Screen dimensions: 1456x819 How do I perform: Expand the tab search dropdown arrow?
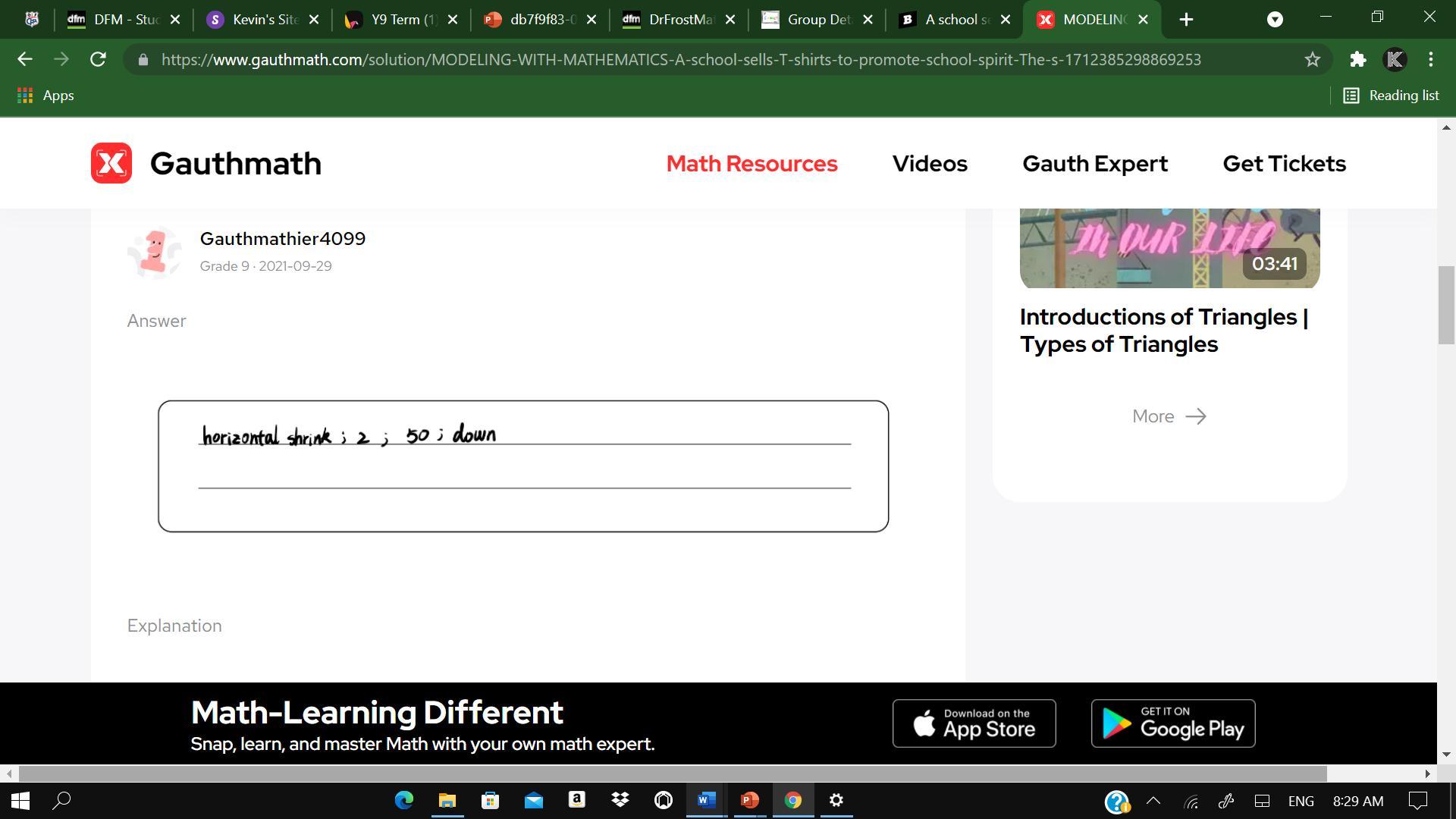coord(1275,20)
